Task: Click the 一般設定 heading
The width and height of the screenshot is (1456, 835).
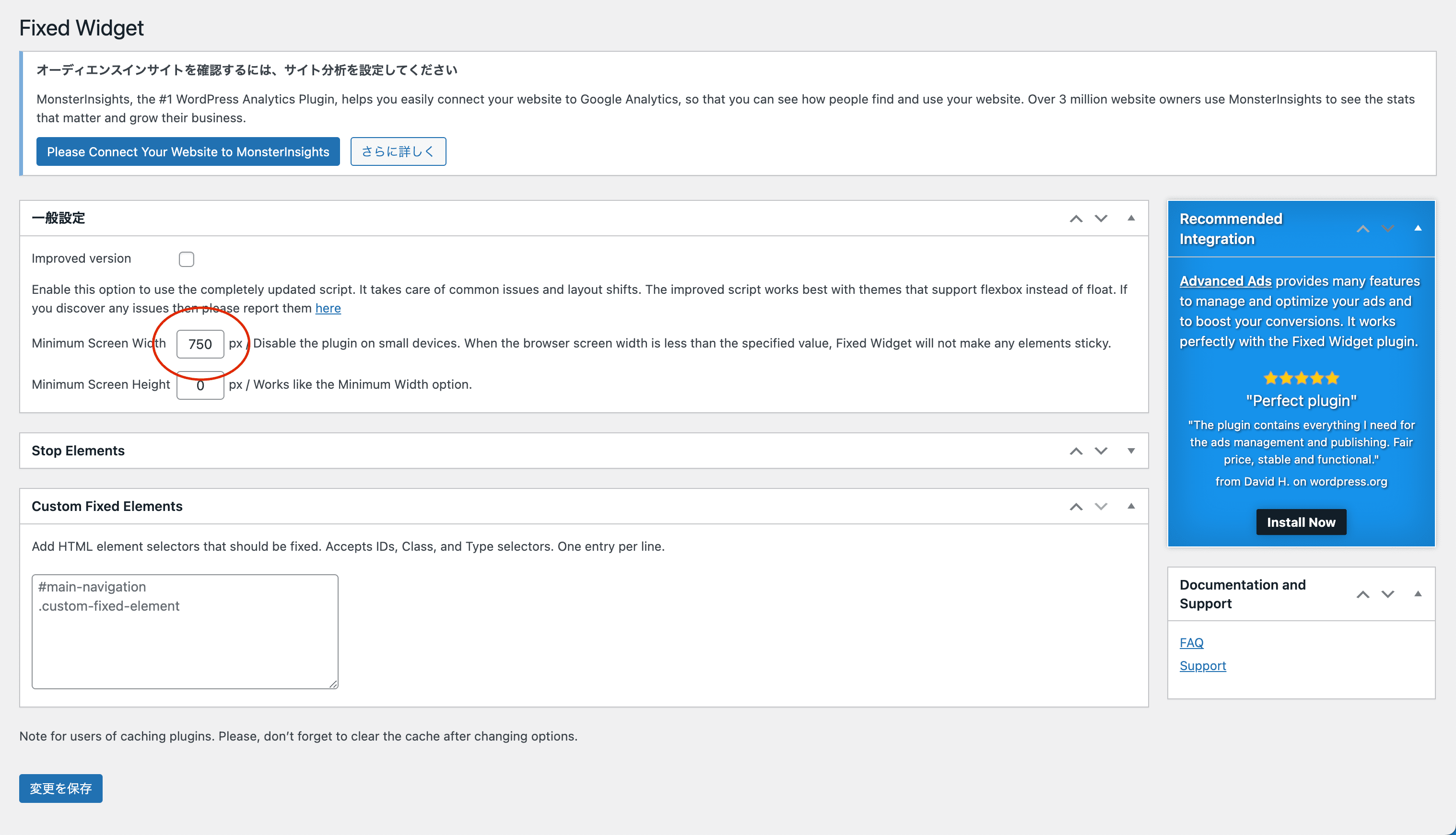Action: click(58, 218)
